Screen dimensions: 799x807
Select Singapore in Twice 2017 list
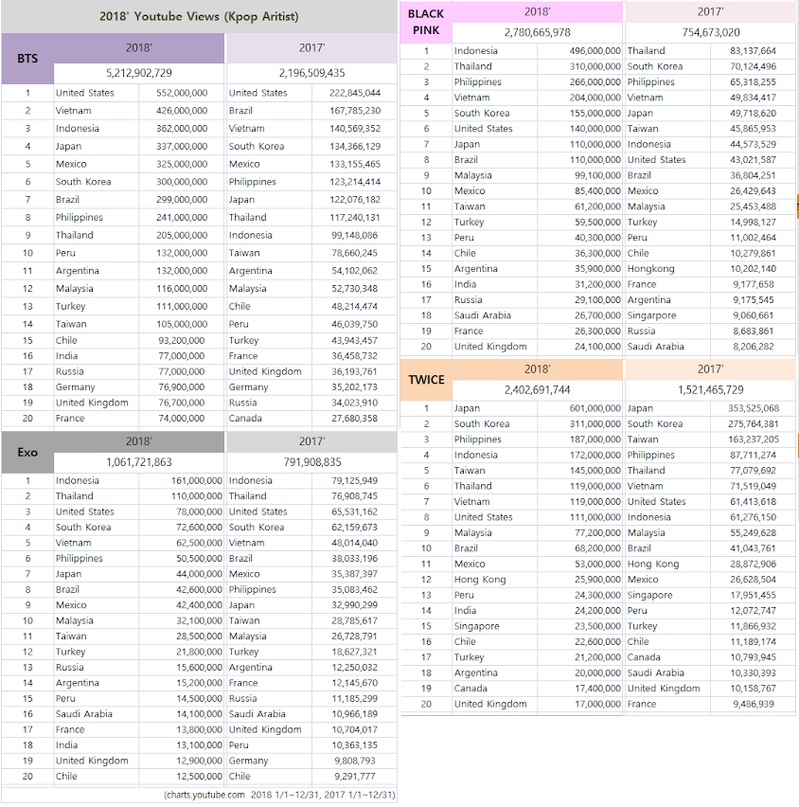pyautogui.click(x=650, y=595)
